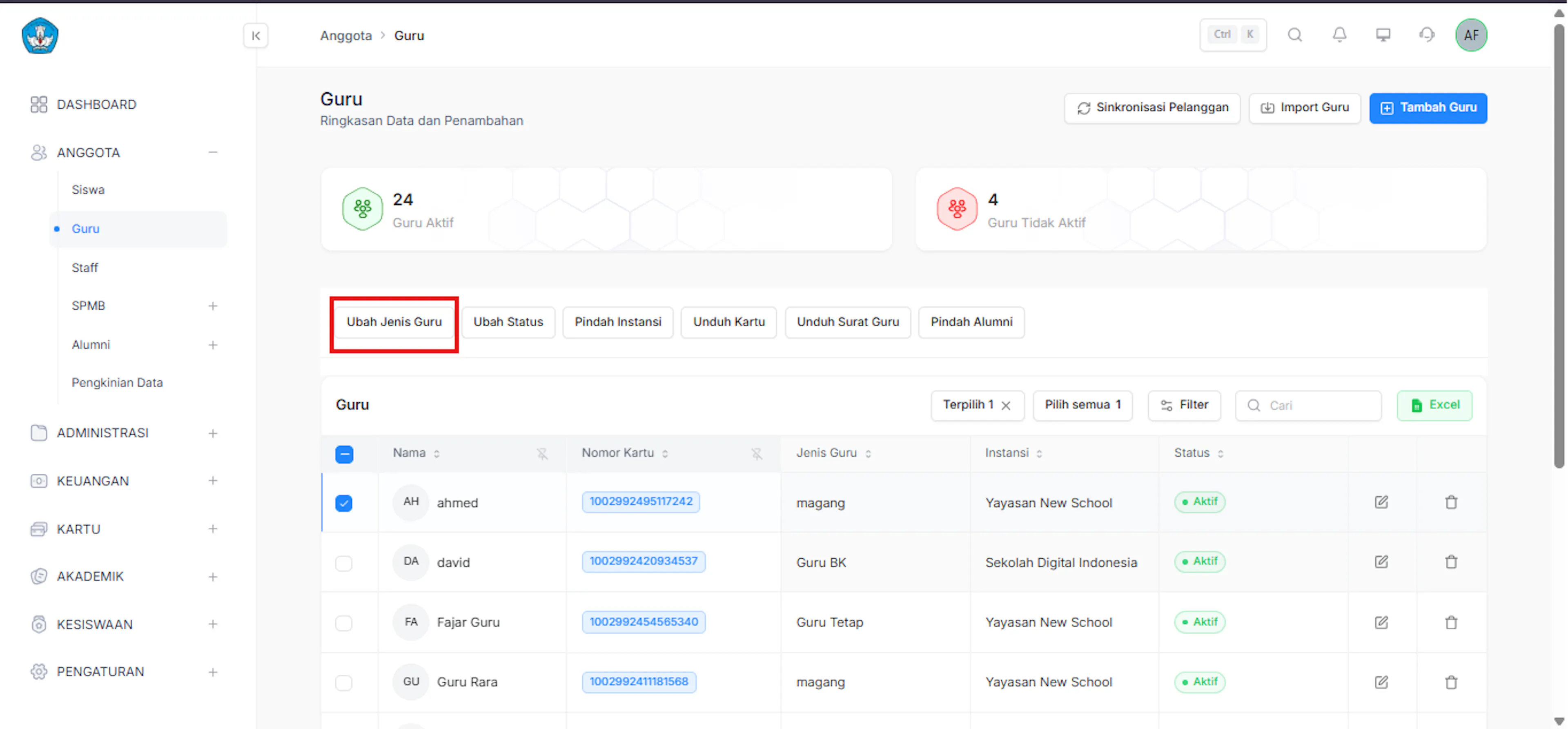Open DASHBOARD in sidebar

[96, 104]
